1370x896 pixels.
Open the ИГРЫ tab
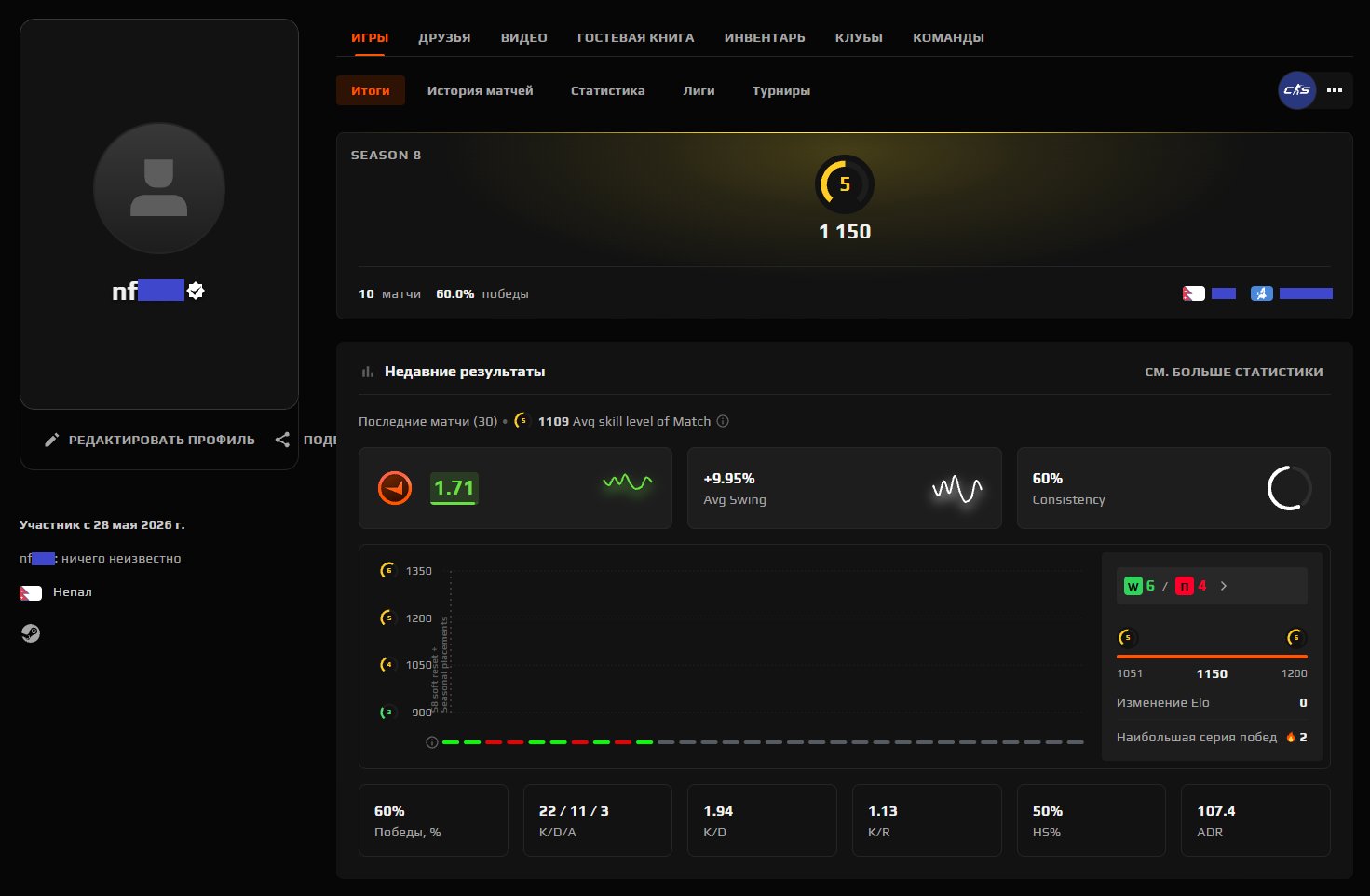[x=369, y=38]
